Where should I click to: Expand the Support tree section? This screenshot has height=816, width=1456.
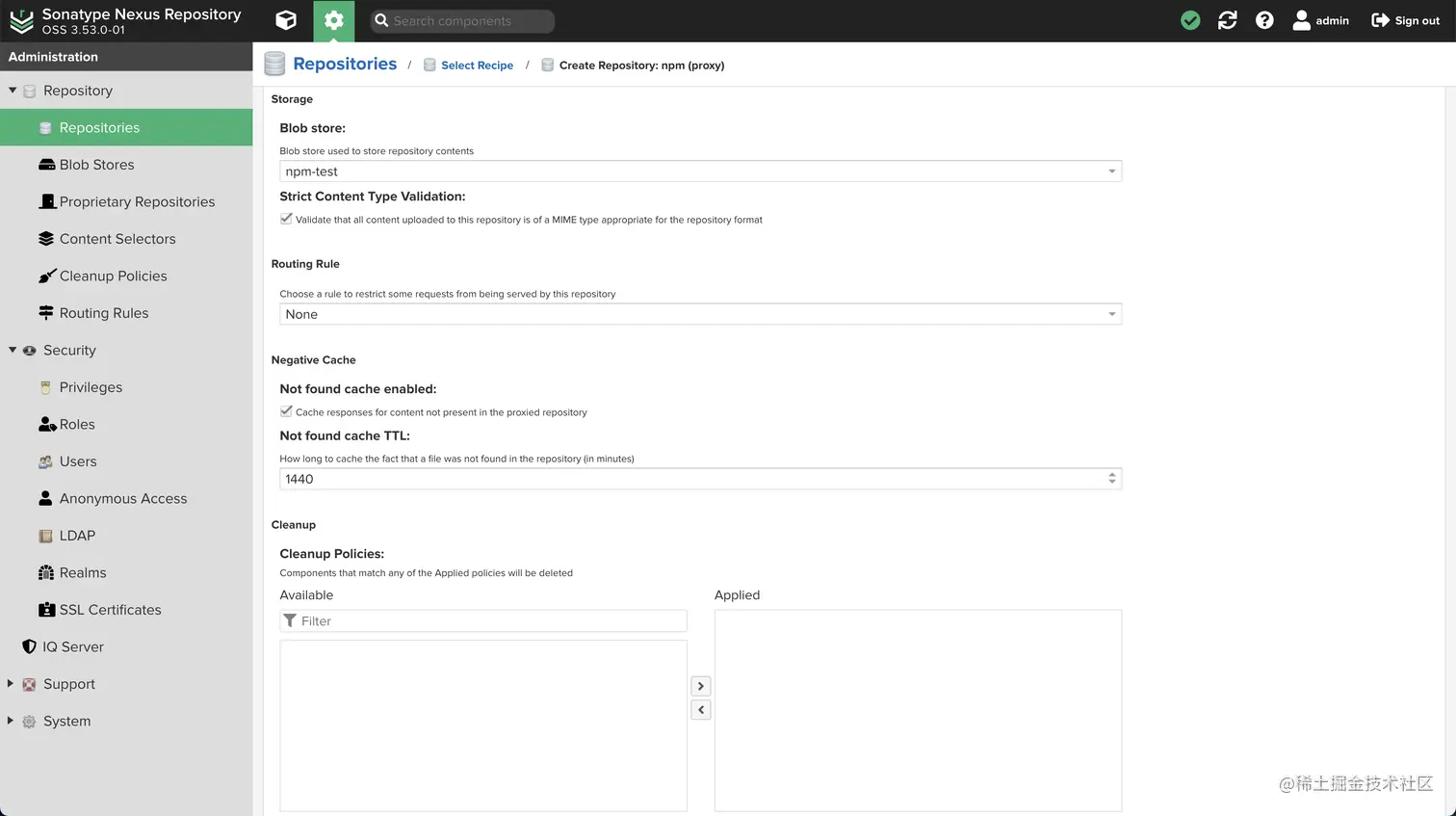[x=11, y=683]
